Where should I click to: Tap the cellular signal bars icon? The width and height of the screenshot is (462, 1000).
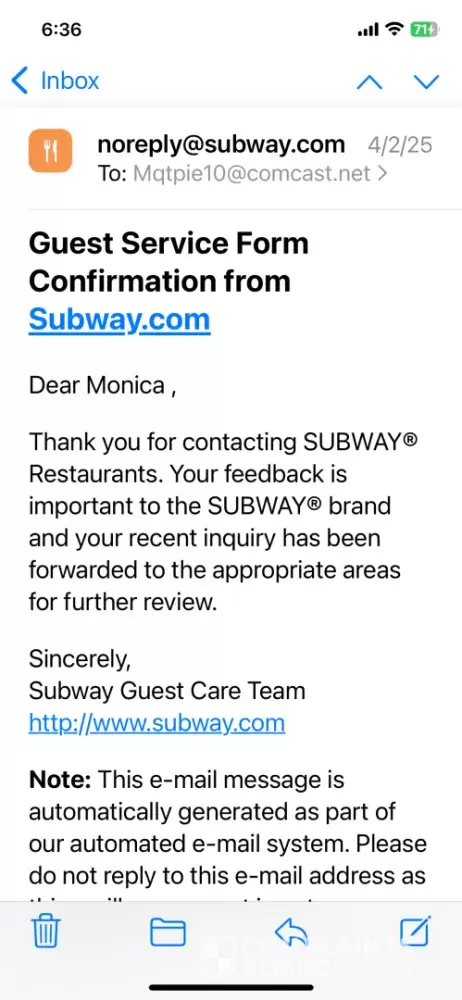click(x=368, y=30)
